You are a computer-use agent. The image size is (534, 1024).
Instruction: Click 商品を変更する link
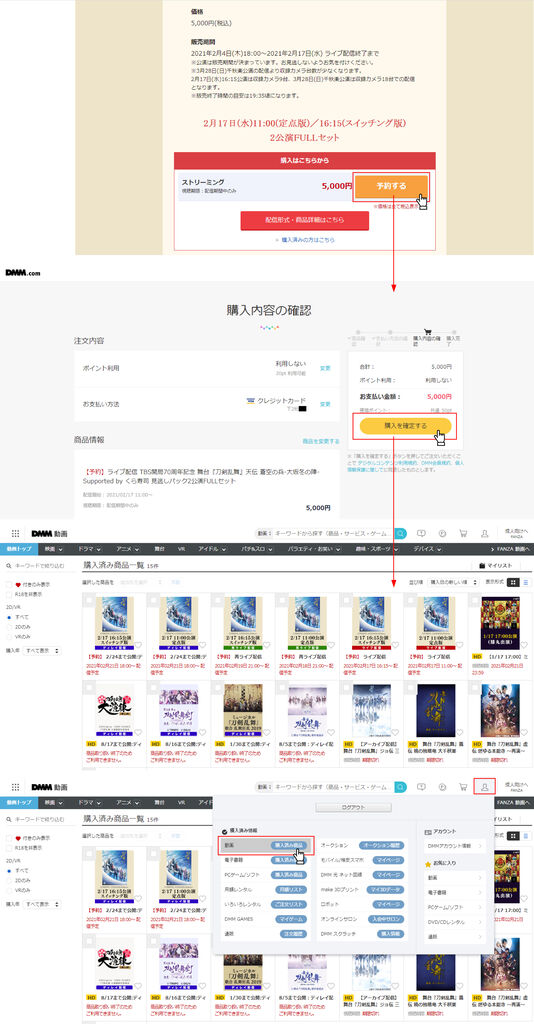click(x=321, y=441)
